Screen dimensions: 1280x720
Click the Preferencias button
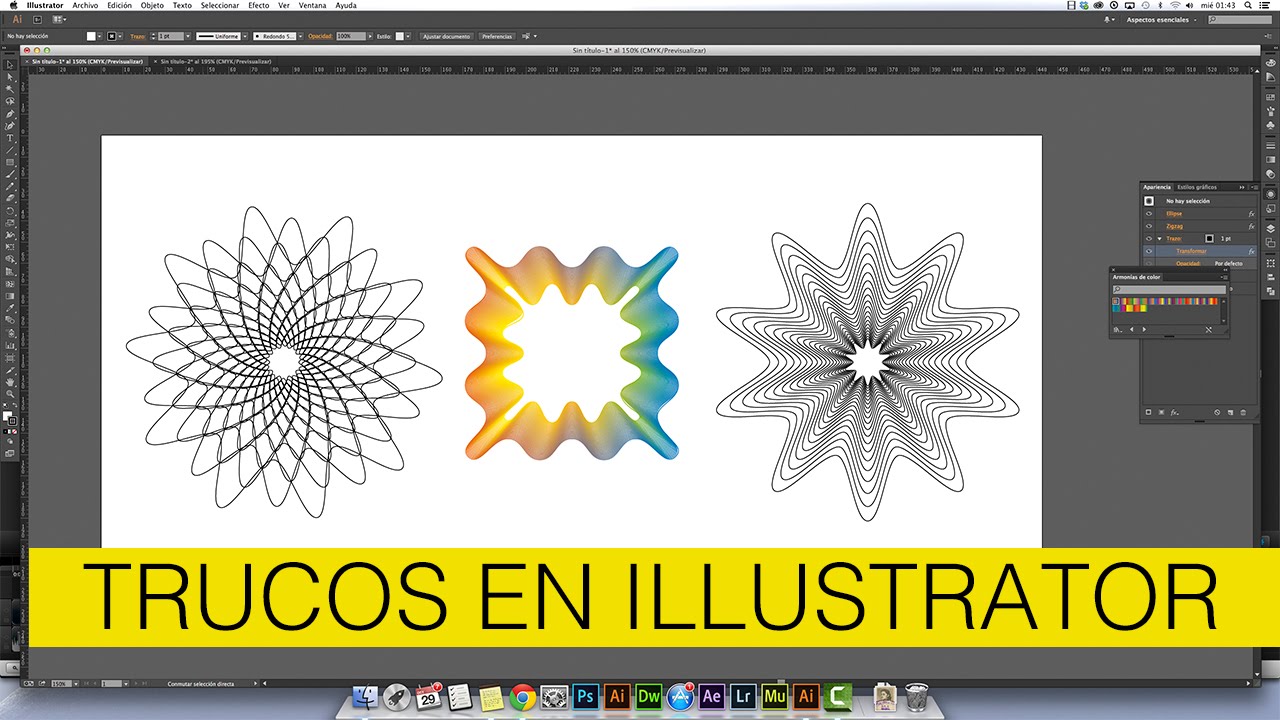[x=497, y=36]
